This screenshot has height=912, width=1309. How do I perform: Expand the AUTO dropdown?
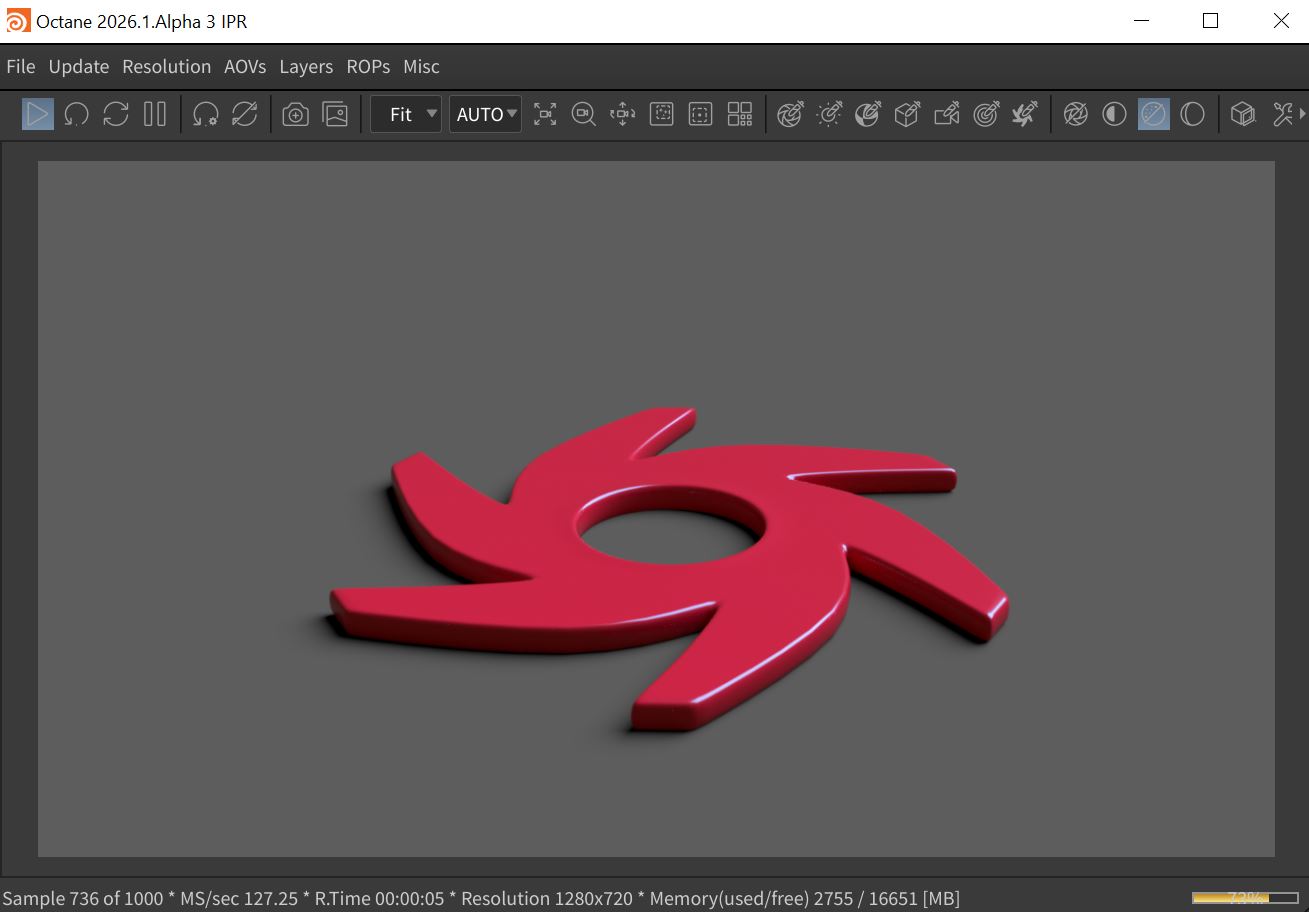(x=486, y=114)
